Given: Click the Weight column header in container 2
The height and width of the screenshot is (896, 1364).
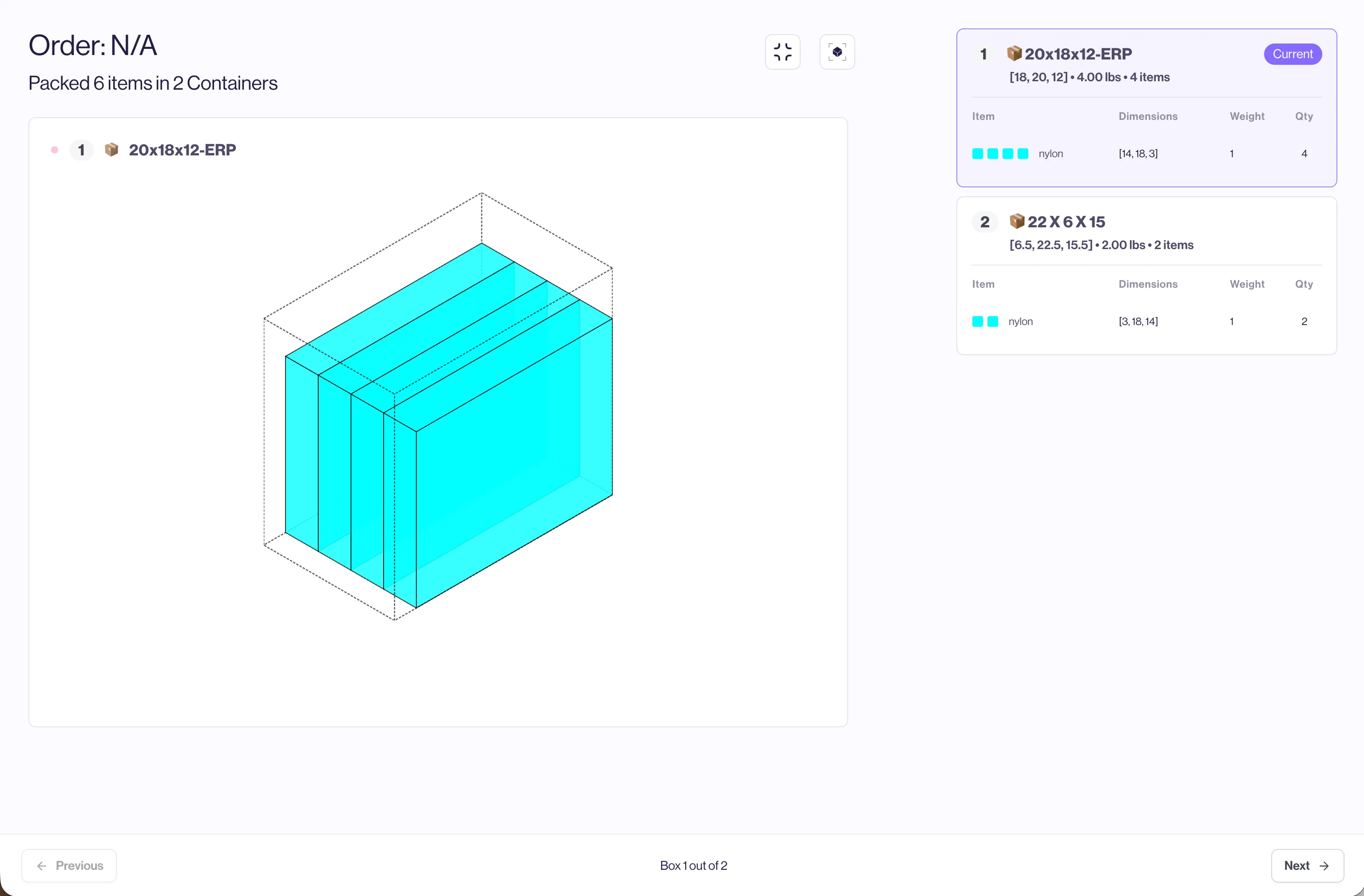Looking at the screenshot, I should click(x=1246, y=284).
